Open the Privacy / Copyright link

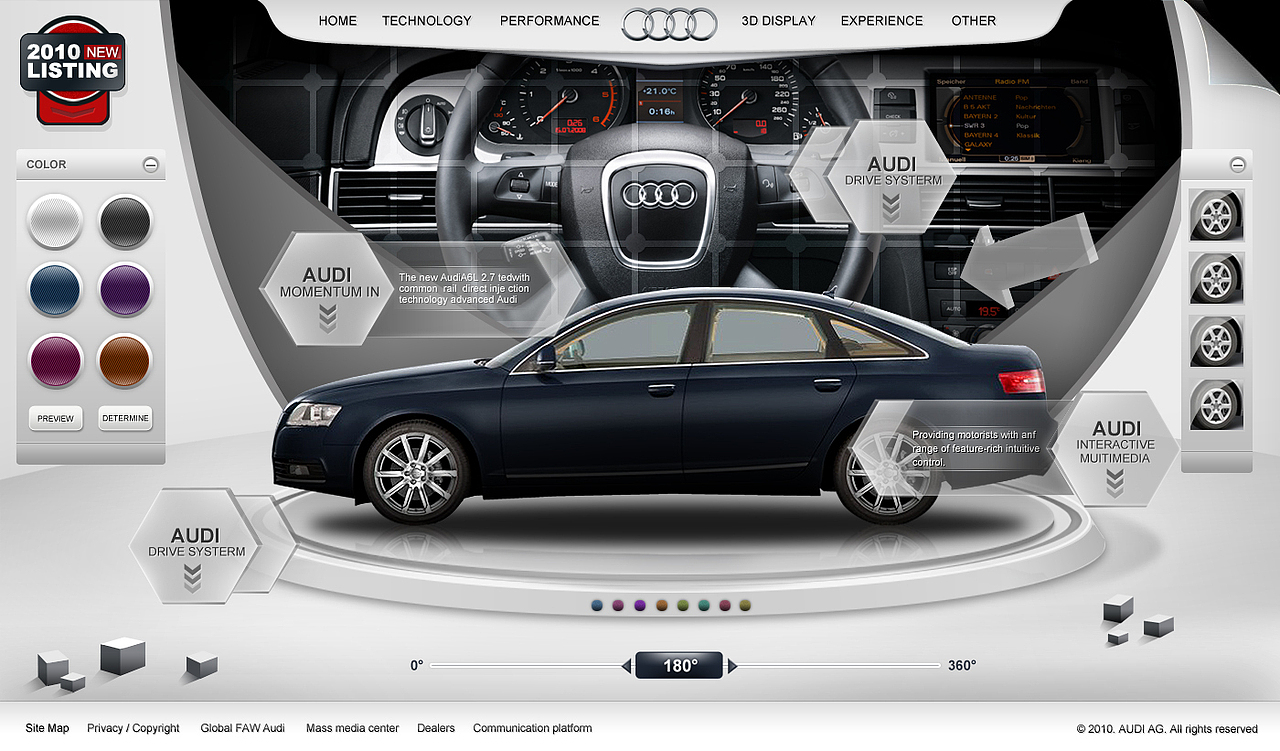[133, 728]
